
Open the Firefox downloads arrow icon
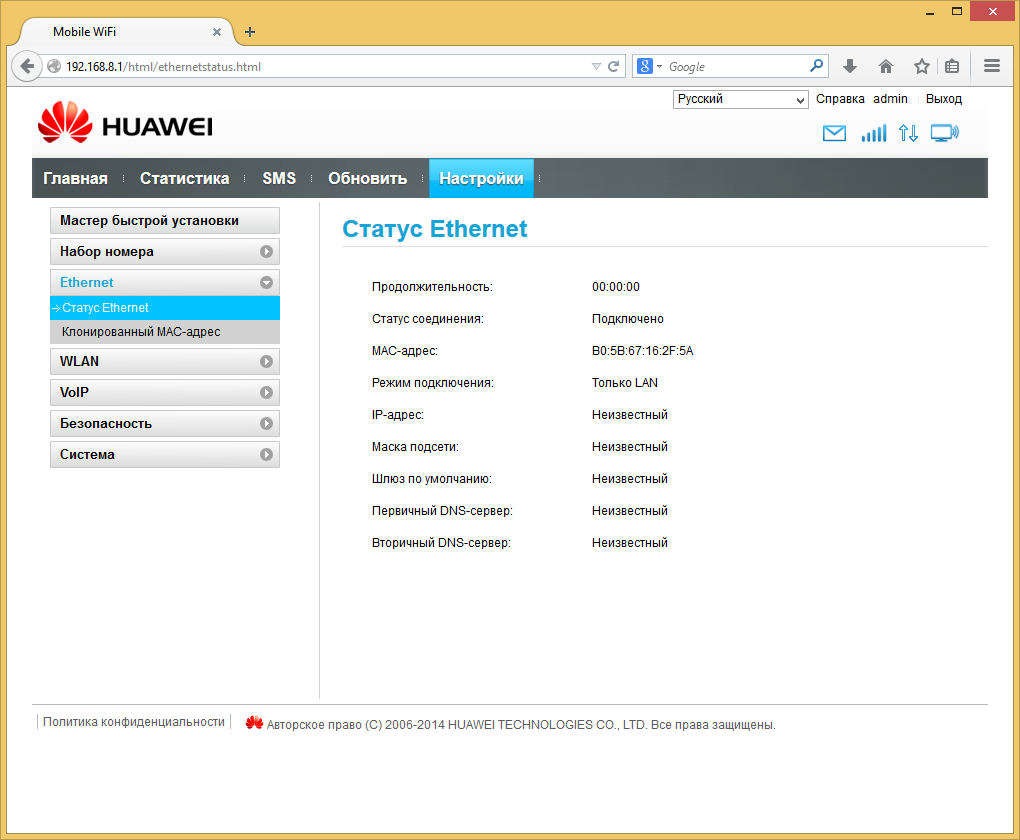[850, 66]
